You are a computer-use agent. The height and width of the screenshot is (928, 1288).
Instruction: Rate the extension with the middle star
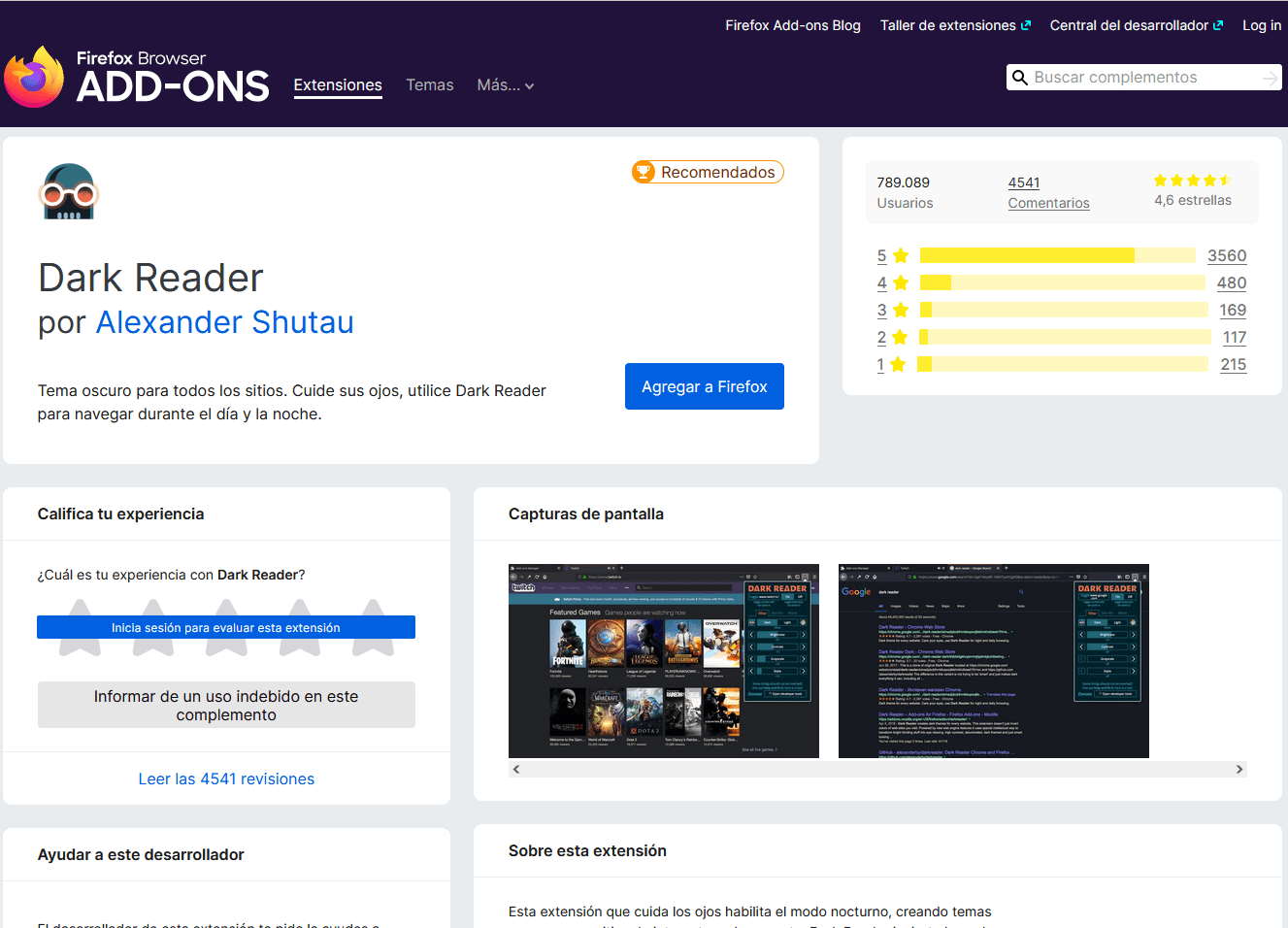tap(226, 628)
